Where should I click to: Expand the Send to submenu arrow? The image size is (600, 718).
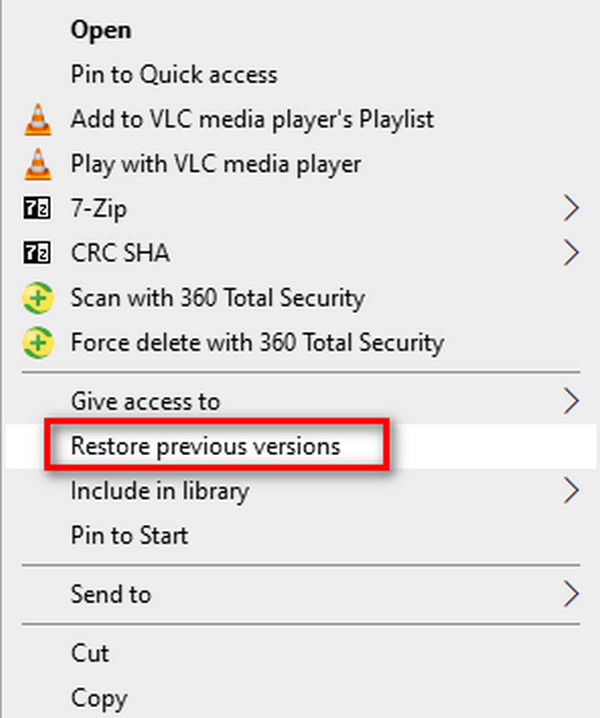coord(571,594)
